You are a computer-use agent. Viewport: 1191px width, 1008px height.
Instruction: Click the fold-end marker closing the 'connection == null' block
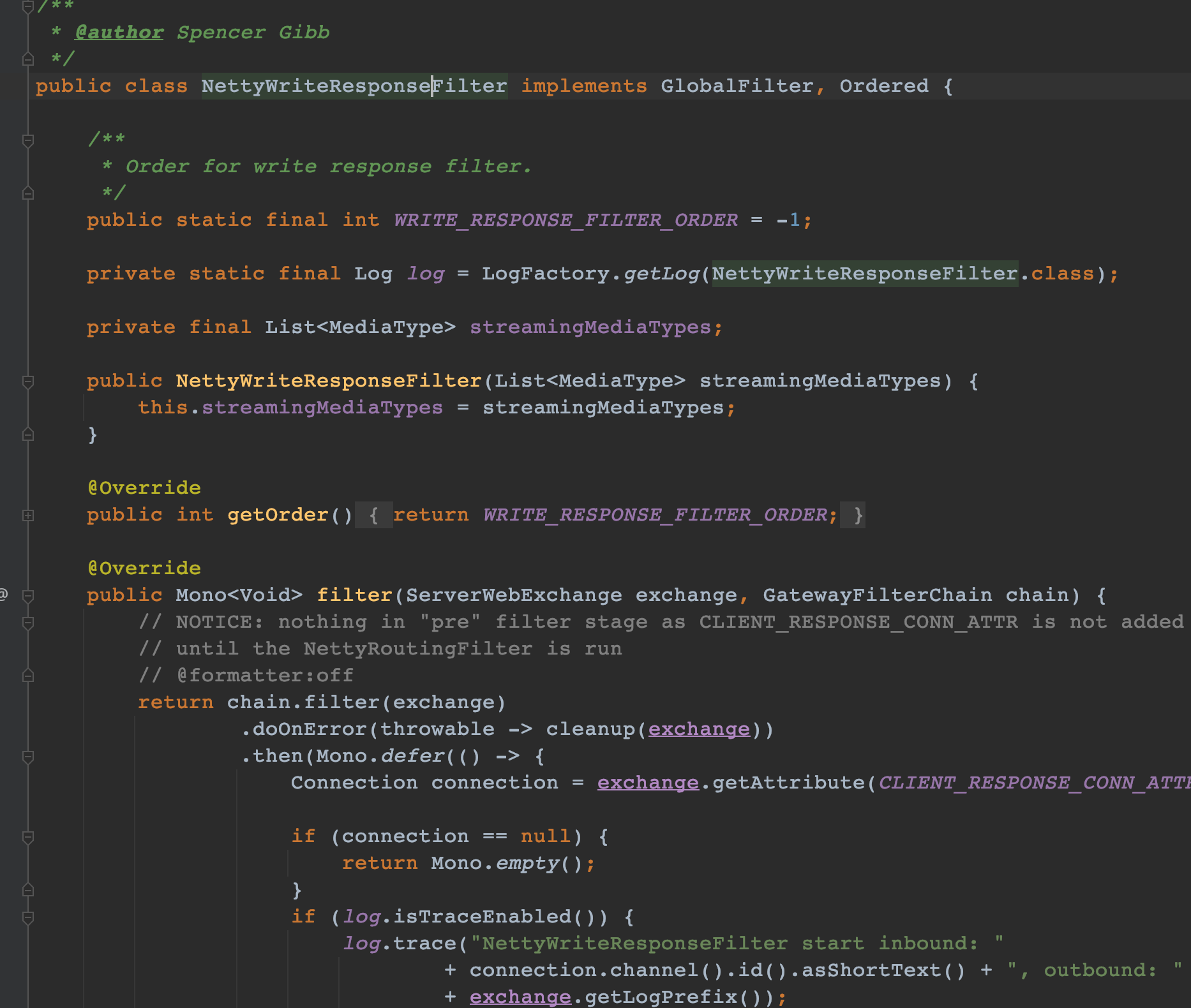pos(28,891)
